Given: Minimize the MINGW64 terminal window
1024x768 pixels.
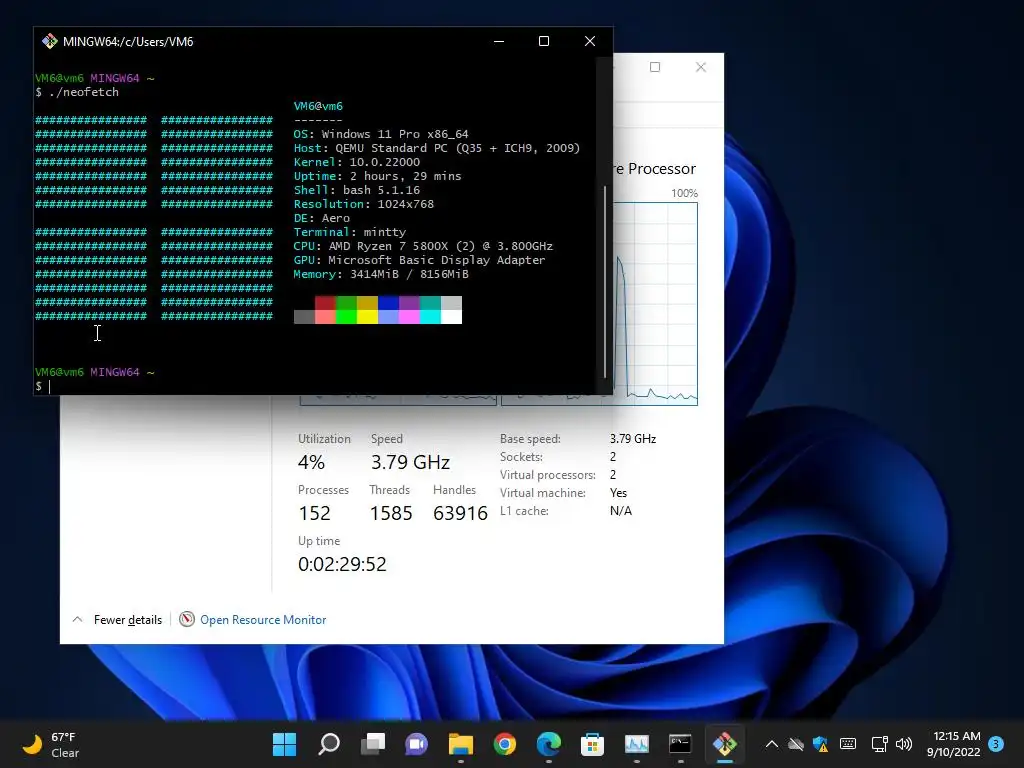Looking at the screenshot, I should 499,41.
